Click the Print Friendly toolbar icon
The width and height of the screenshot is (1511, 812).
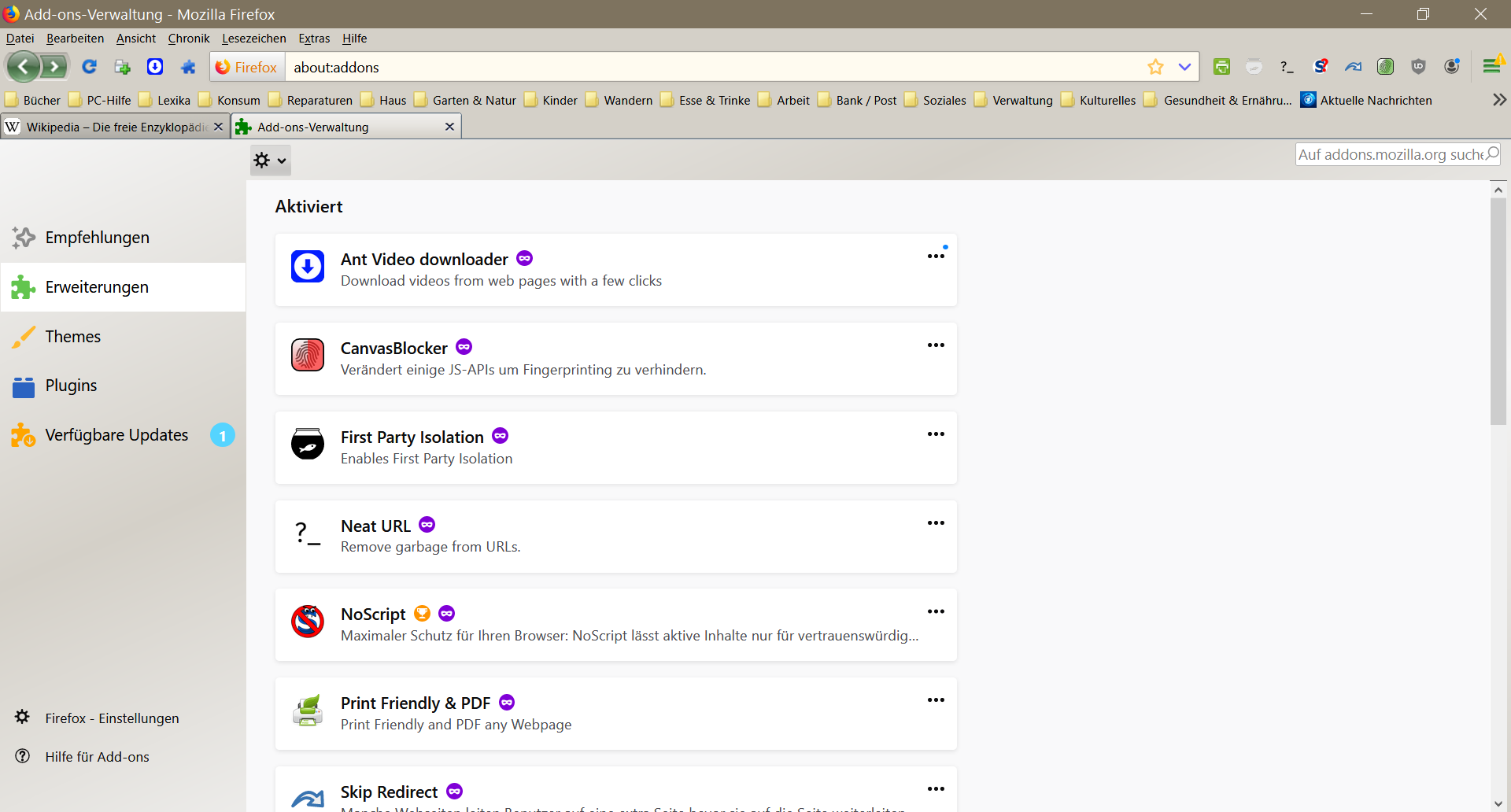coord(1221,67)
